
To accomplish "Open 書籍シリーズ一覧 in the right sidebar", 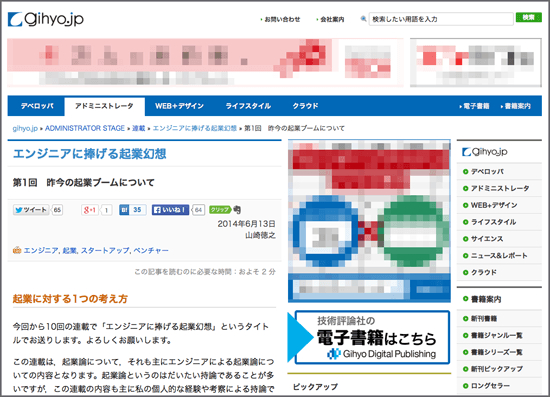I will [x=496, y=352].
